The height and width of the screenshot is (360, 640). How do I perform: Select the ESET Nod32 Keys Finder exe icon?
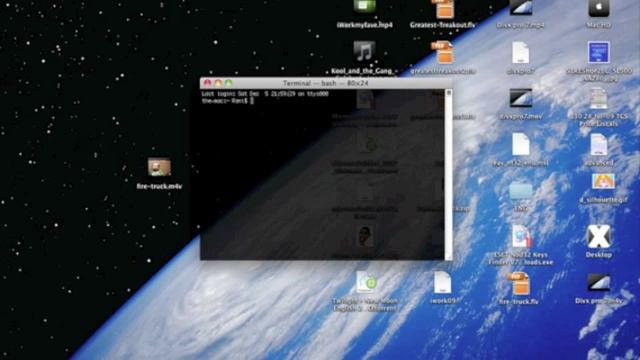521,237
